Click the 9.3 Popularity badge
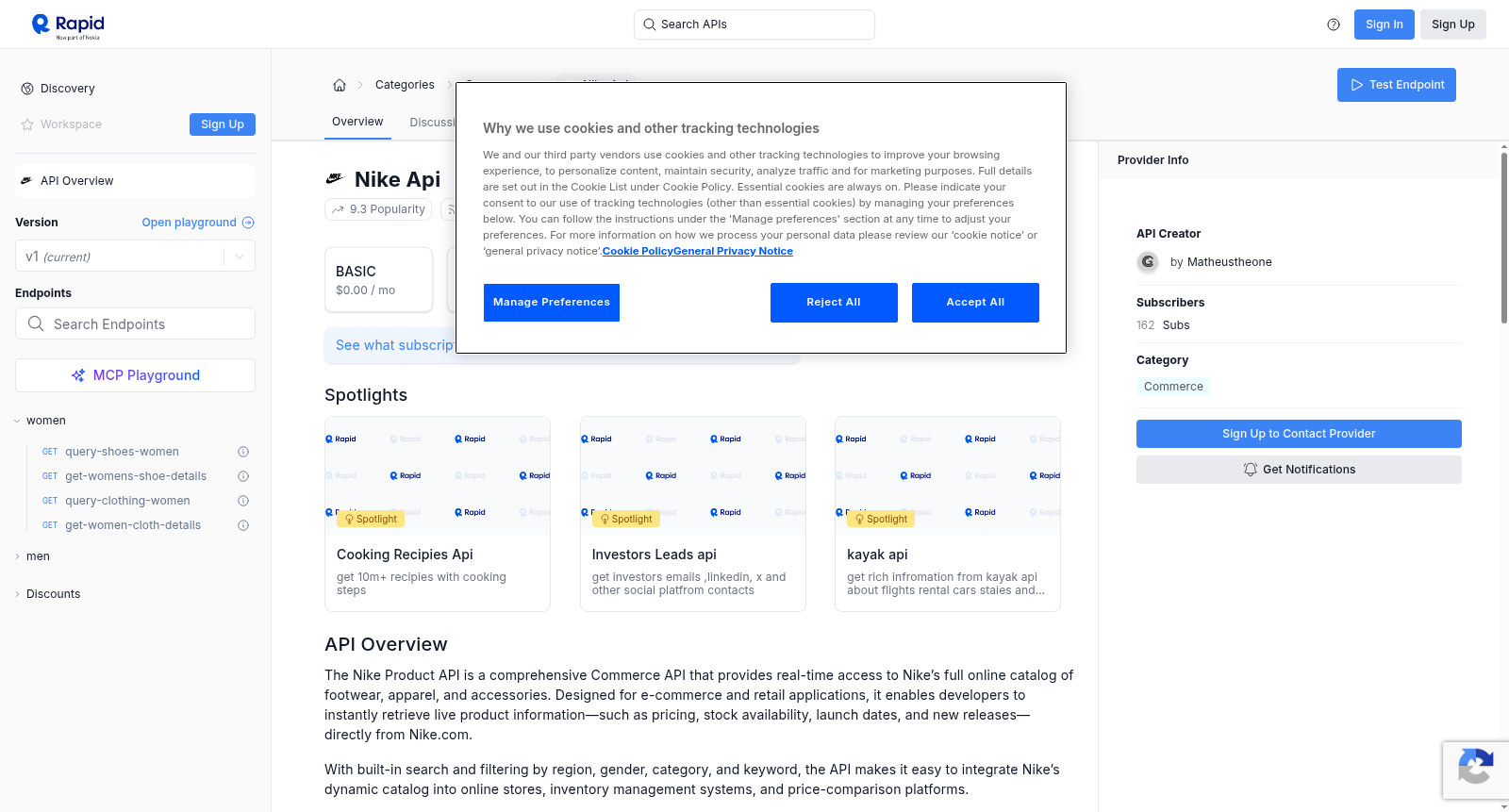The image size is (1509, 812). pyautogui.click(x=378, y=209)
